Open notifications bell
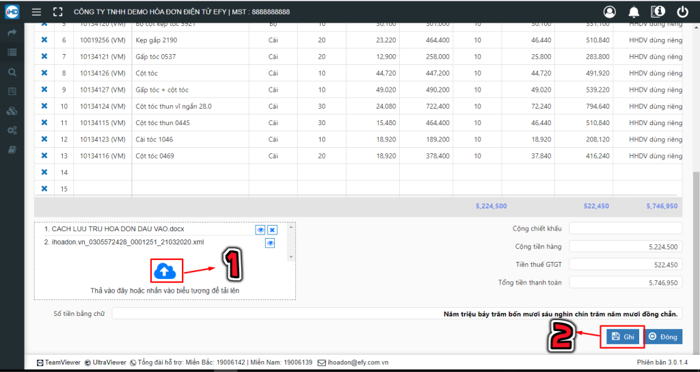 tap(633, 13)
